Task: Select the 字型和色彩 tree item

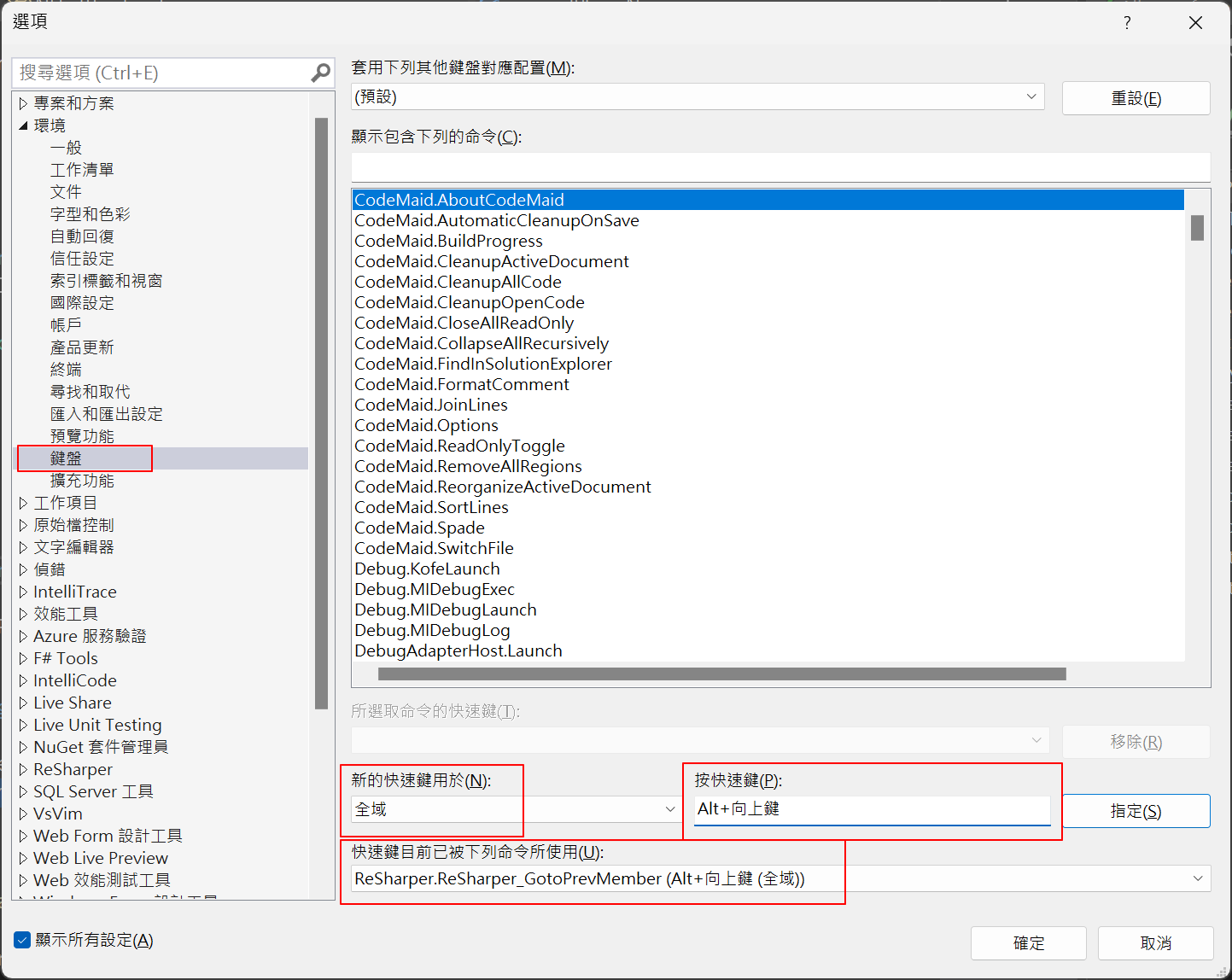Action: click(90, 214)
